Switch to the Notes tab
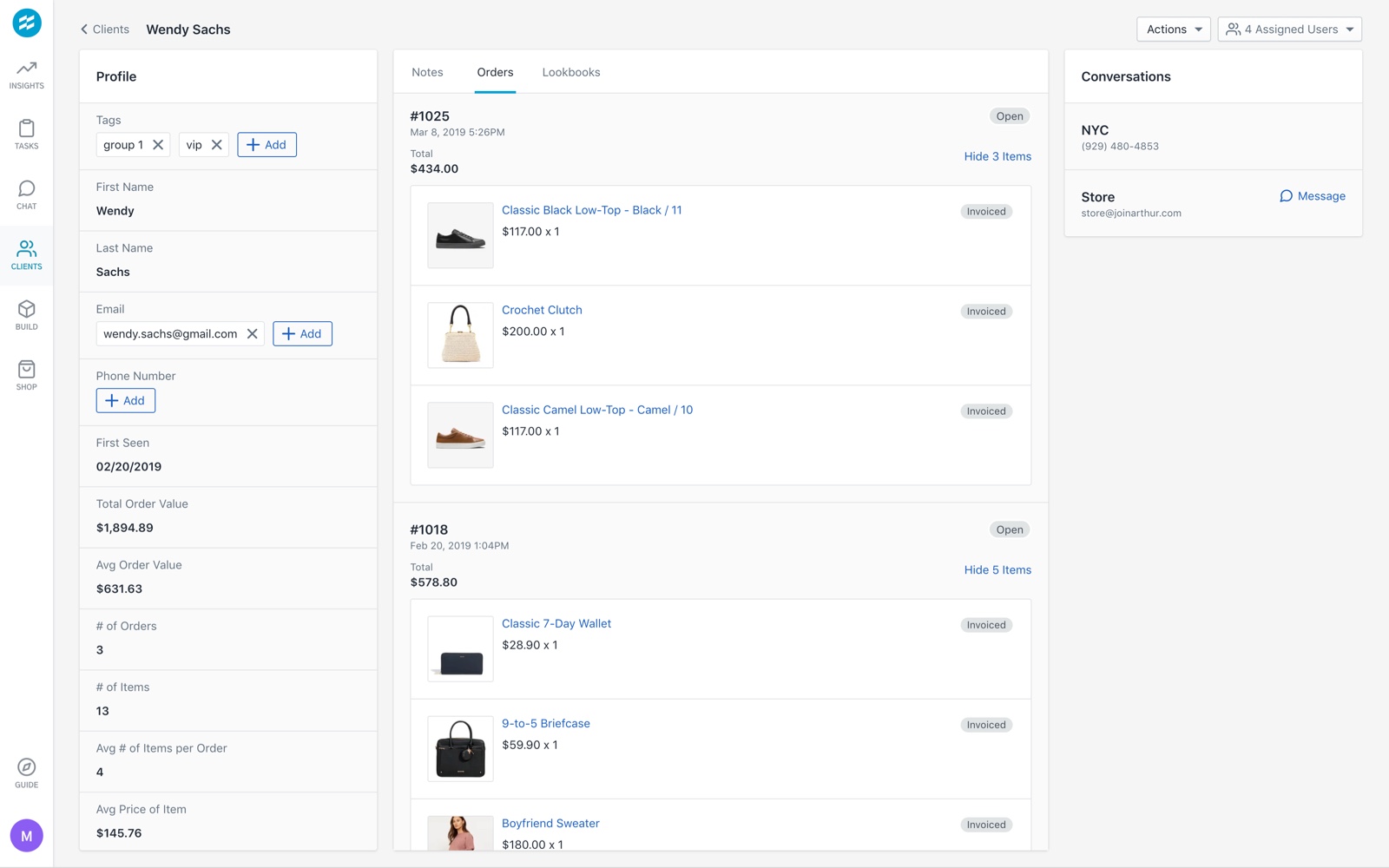The width and height of the screenshot is (1389, 868). 427,72
